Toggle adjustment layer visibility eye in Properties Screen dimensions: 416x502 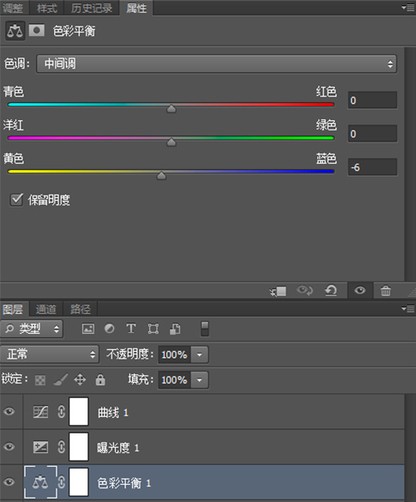pyautogui.click(x=360, y=291)
